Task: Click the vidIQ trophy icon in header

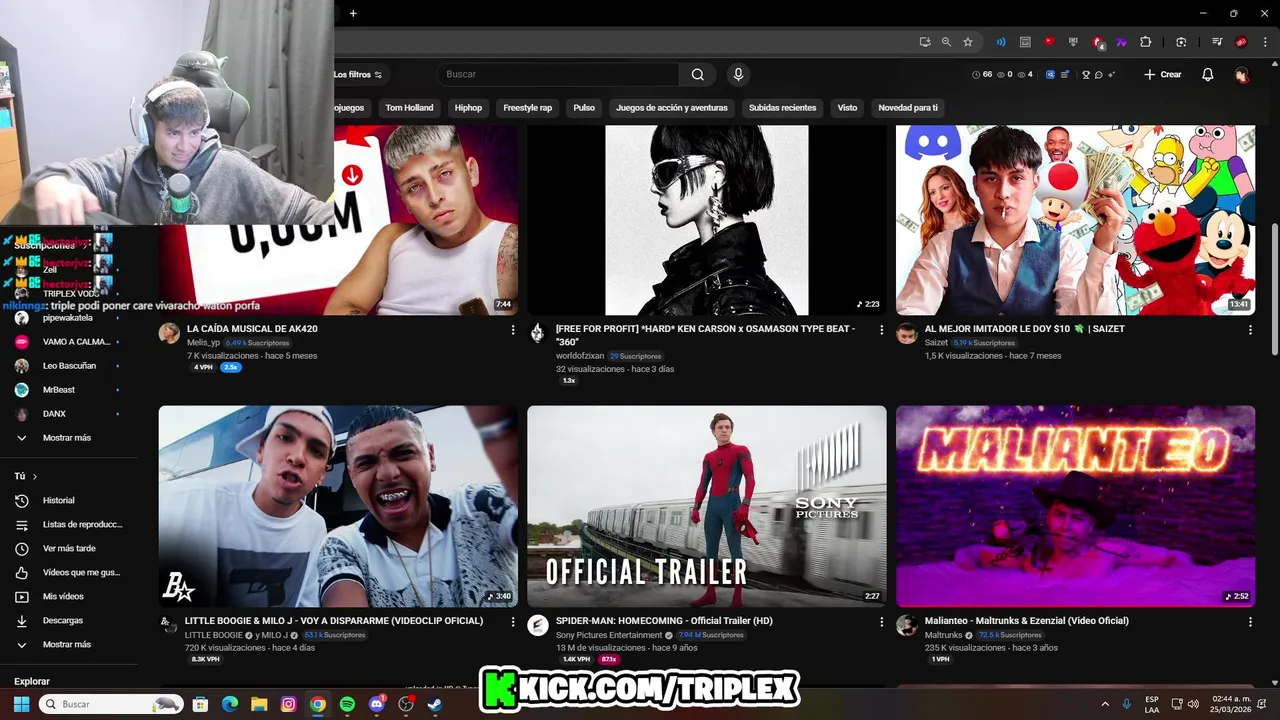Action: 1084,75
